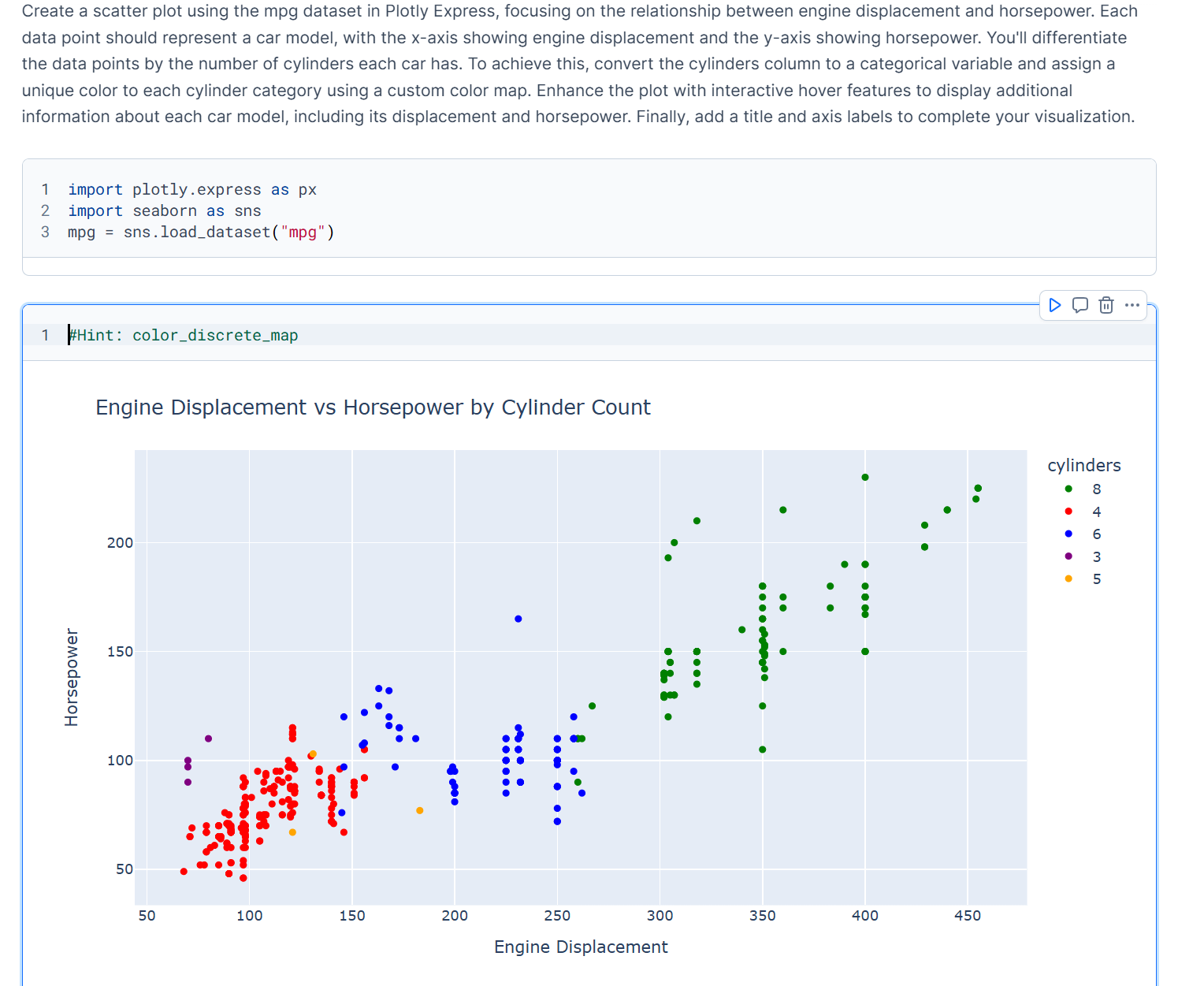Click the three-dot icon for cell actions
The image size is (1204, 986).
point(1132,305)
